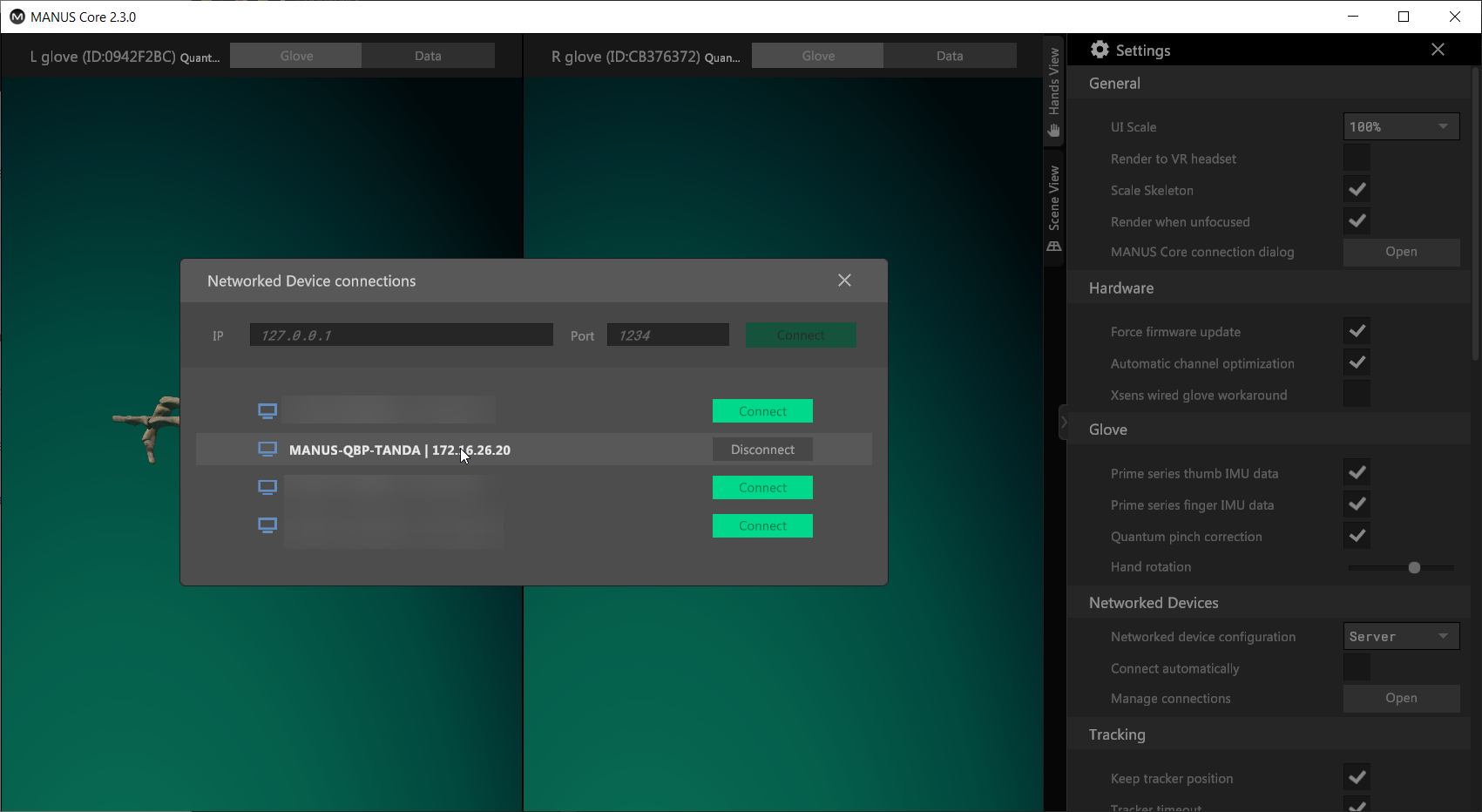This screenshot has height=812, width=1482.
Task: Click monitor icon beside MANUS-QBP-TANDA
Action: [267, 450]
